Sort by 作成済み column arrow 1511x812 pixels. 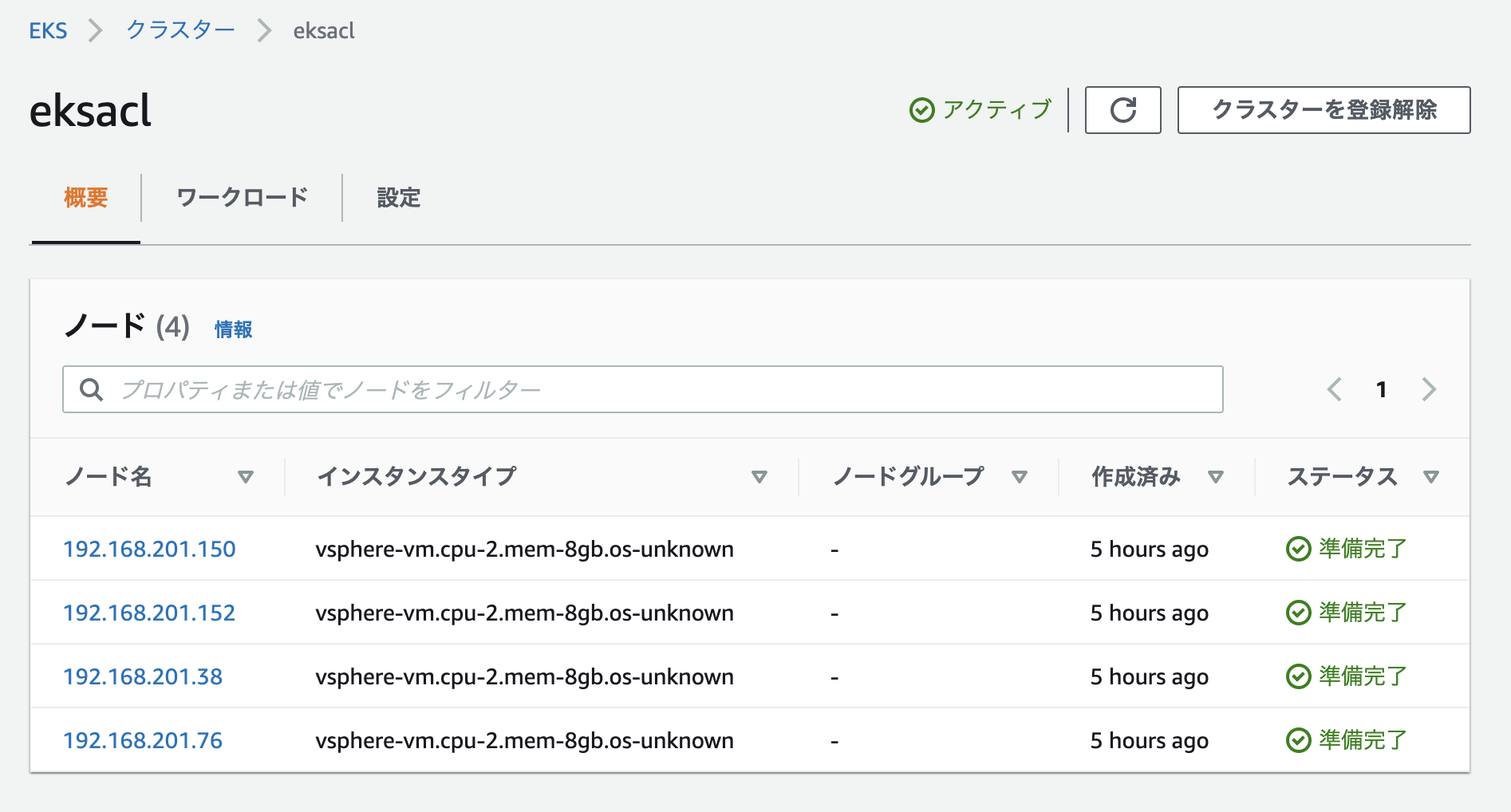point(1216,477)
